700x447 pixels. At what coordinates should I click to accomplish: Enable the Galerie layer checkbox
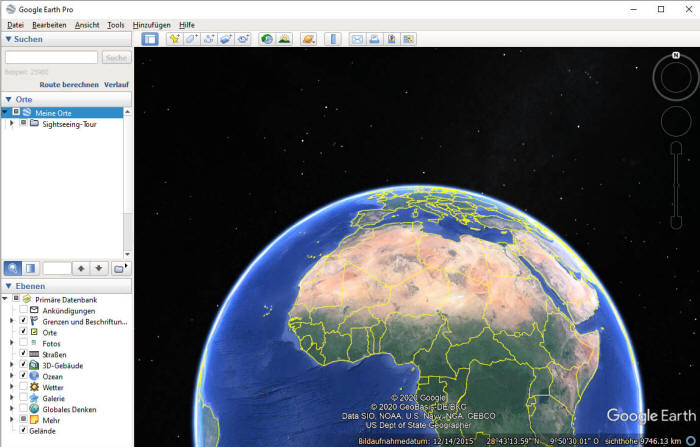coord(23,397)
